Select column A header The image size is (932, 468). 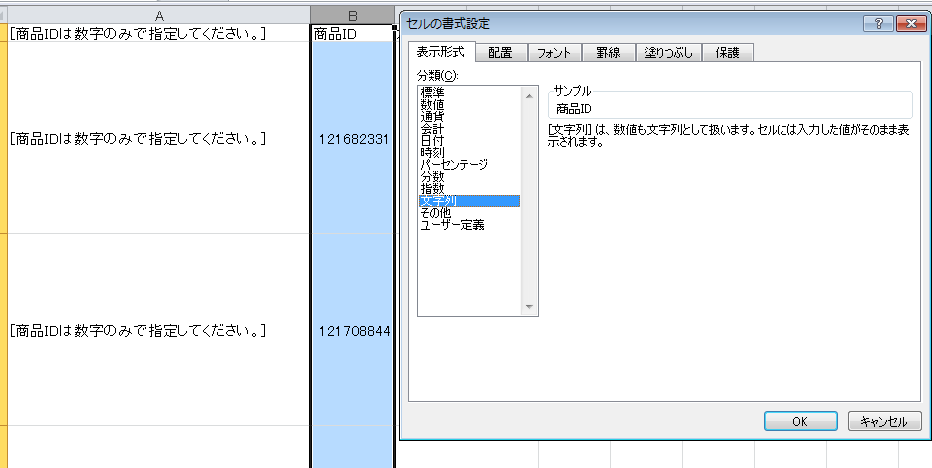(159, 16)
